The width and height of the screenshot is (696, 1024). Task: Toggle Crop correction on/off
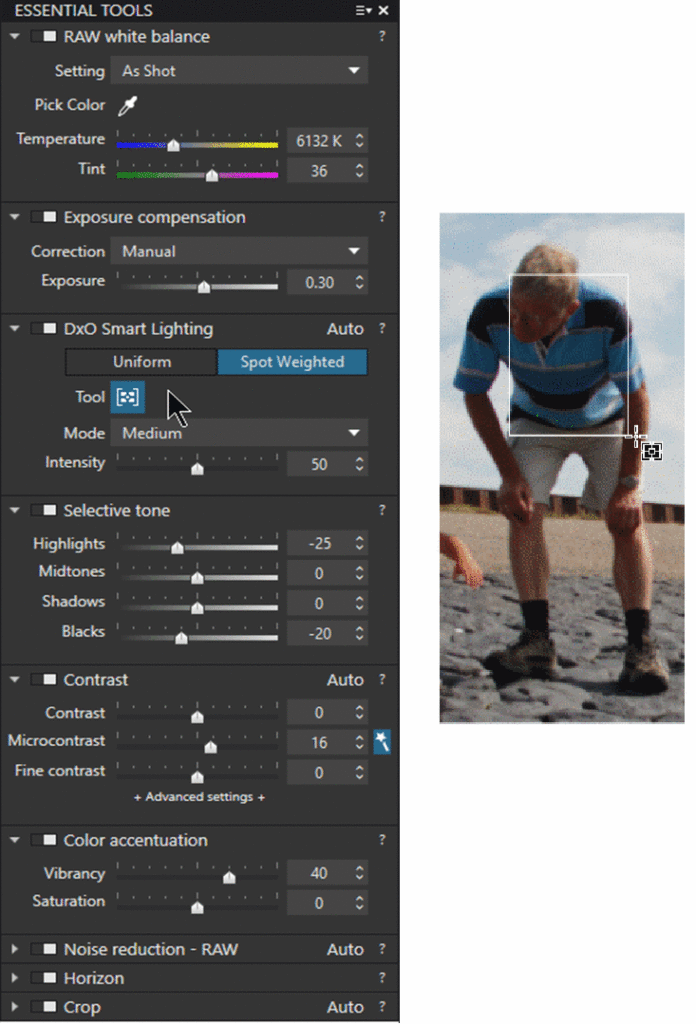(44, 1006)
